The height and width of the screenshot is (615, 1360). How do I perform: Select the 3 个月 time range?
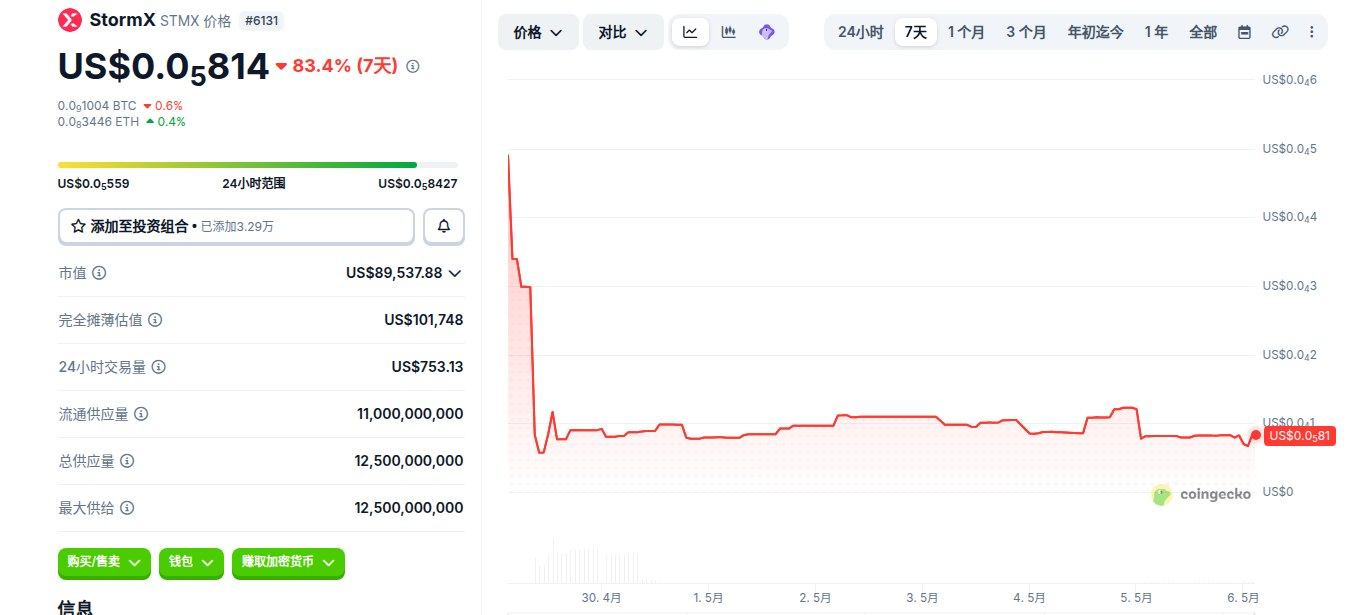coord(1026,32)
